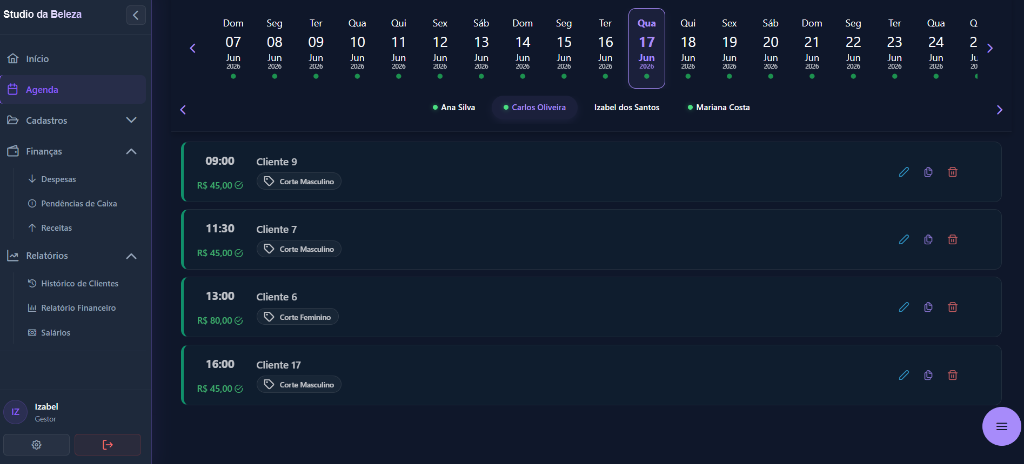Duplicate the 13:00 Cliente 6 appointment
Viewport: 1024px width, 464px height.
pyautogui.click(x=928, y=307)
